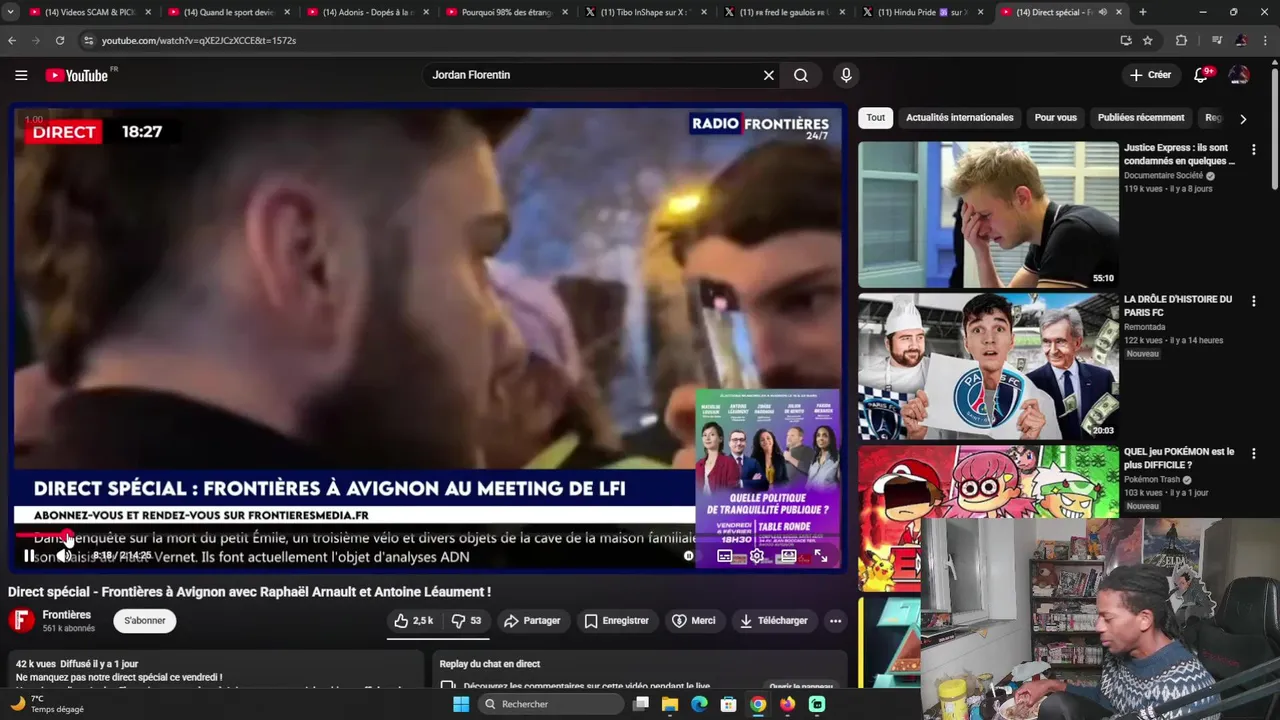This screenshot has height=720, width=1280.
Task: Open options for Pokémon difficile video
Action: 1253,453
